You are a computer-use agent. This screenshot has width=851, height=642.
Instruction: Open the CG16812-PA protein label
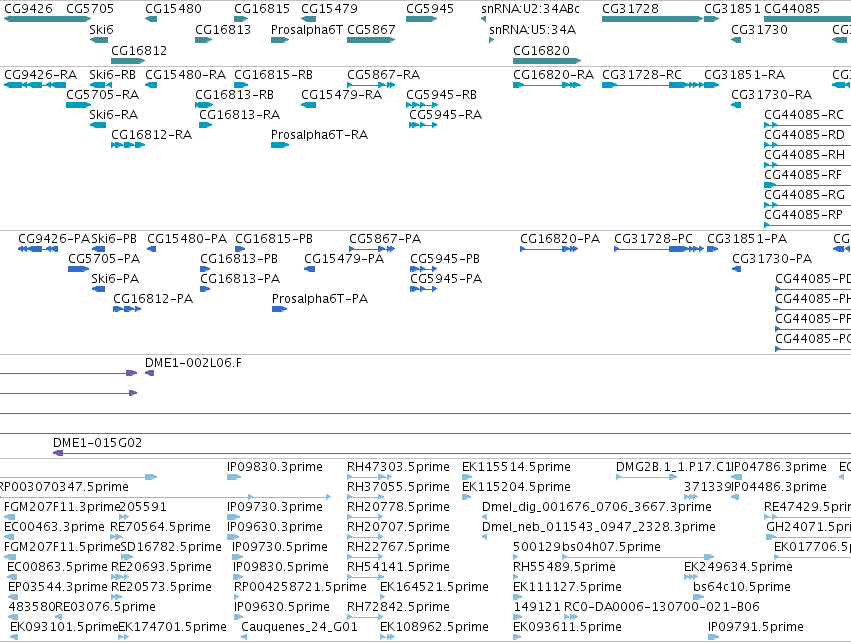click(153, 299)
